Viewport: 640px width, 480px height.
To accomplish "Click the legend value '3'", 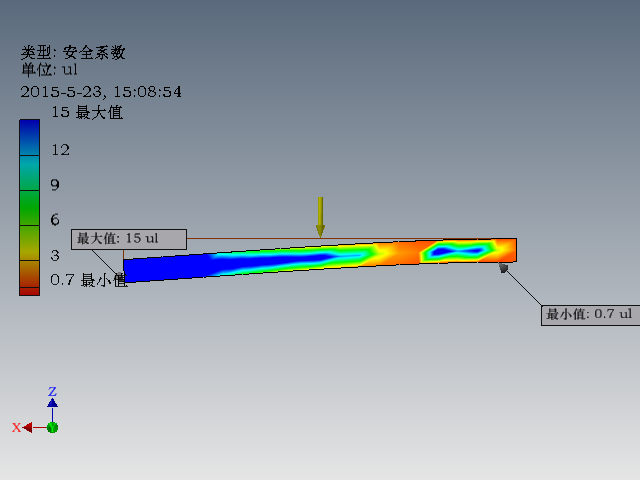I will 55,256.
